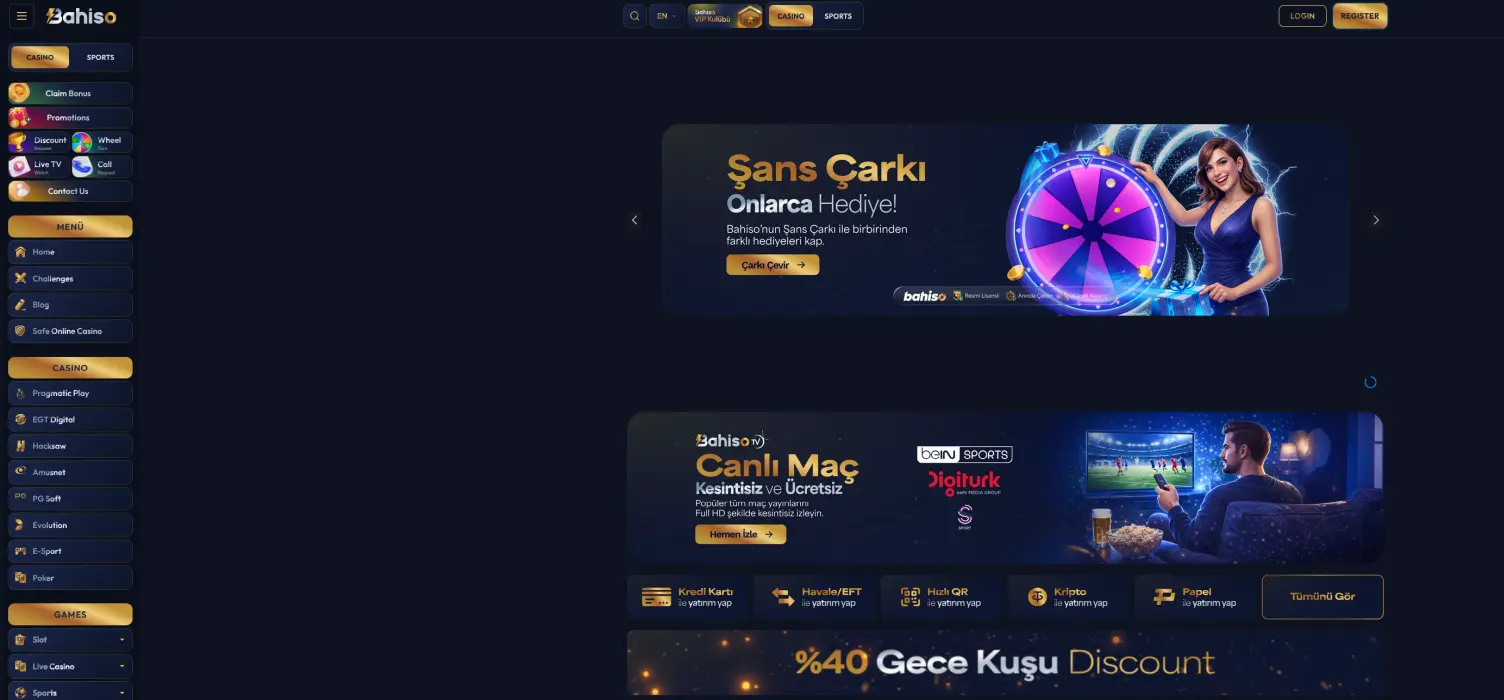Screen dimensions: 1504x700
Task: Choose Kripto deposit method tile
Action: [1069, 597]
